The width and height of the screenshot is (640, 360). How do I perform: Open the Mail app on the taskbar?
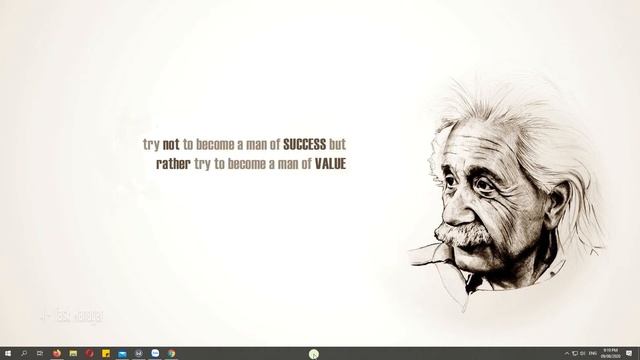[122, 354]
